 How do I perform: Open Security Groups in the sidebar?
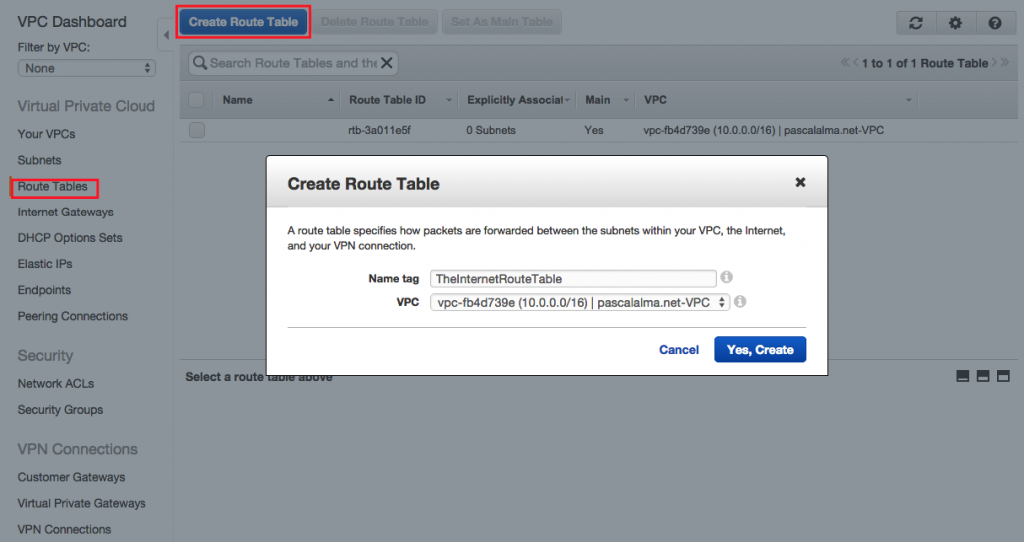click(60, 409)
